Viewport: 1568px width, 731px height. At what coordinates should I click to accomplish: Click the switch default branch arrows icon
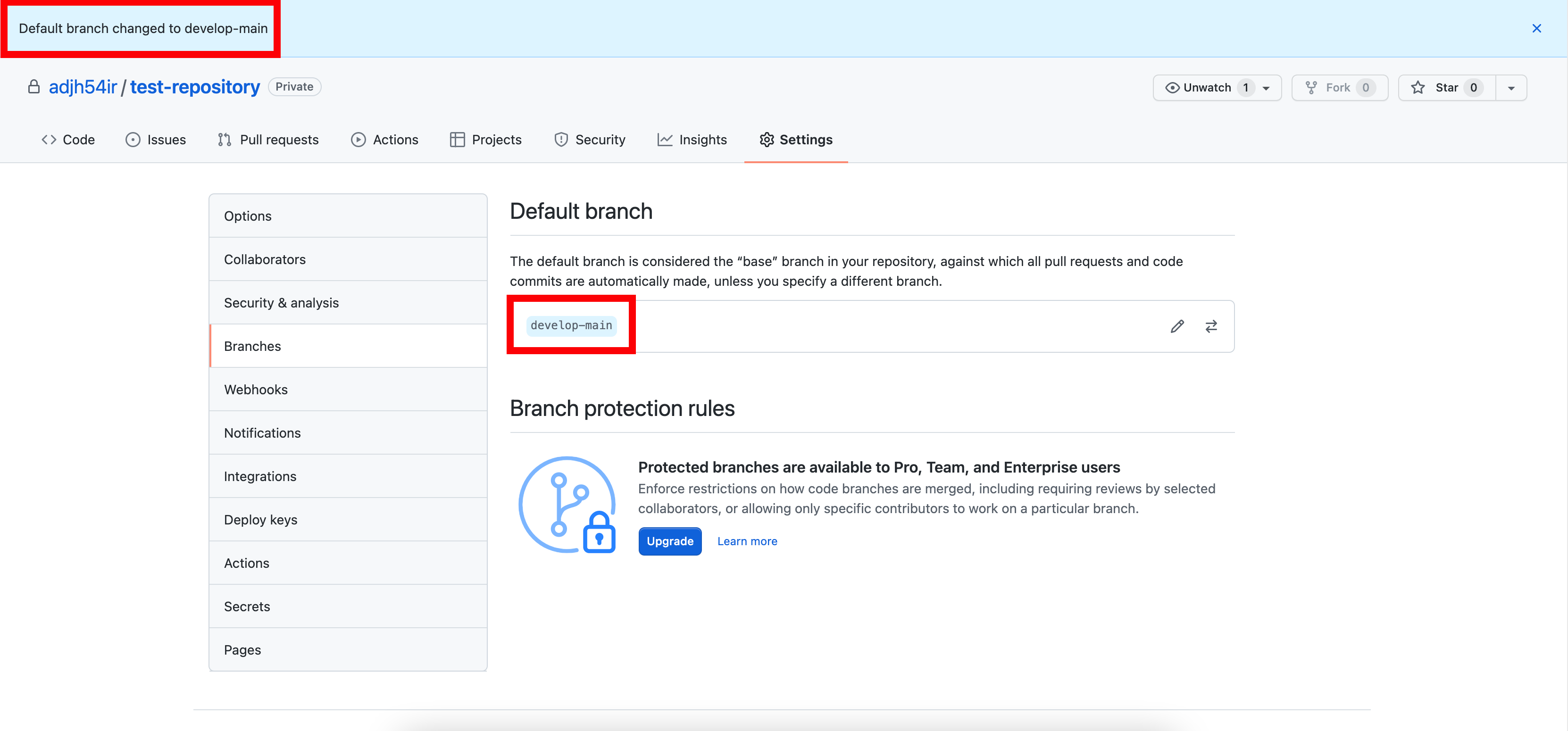click(x=1211, y=326)
